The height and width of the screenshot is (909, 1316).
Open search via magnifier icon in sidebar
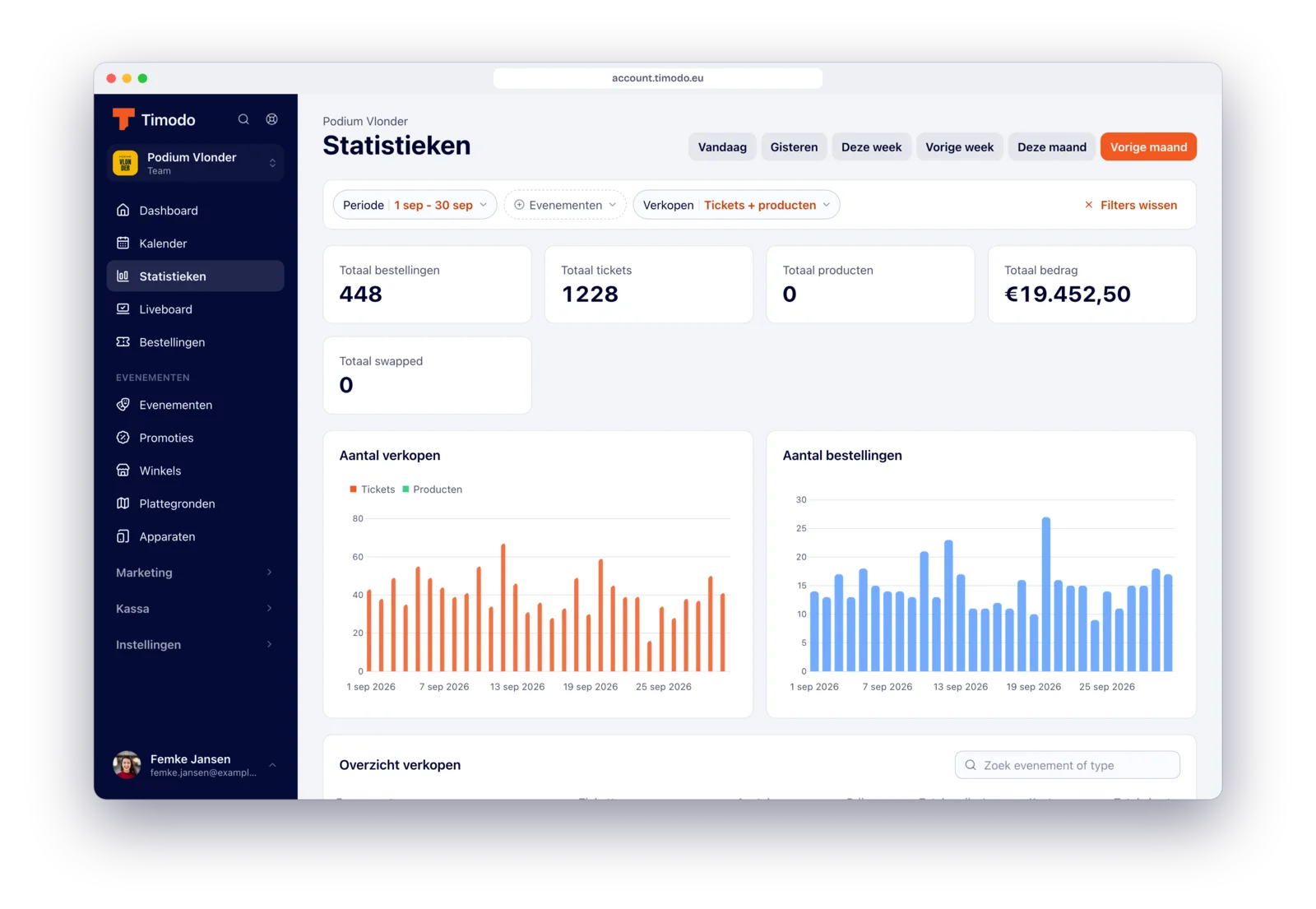click(x=243, y=119)
